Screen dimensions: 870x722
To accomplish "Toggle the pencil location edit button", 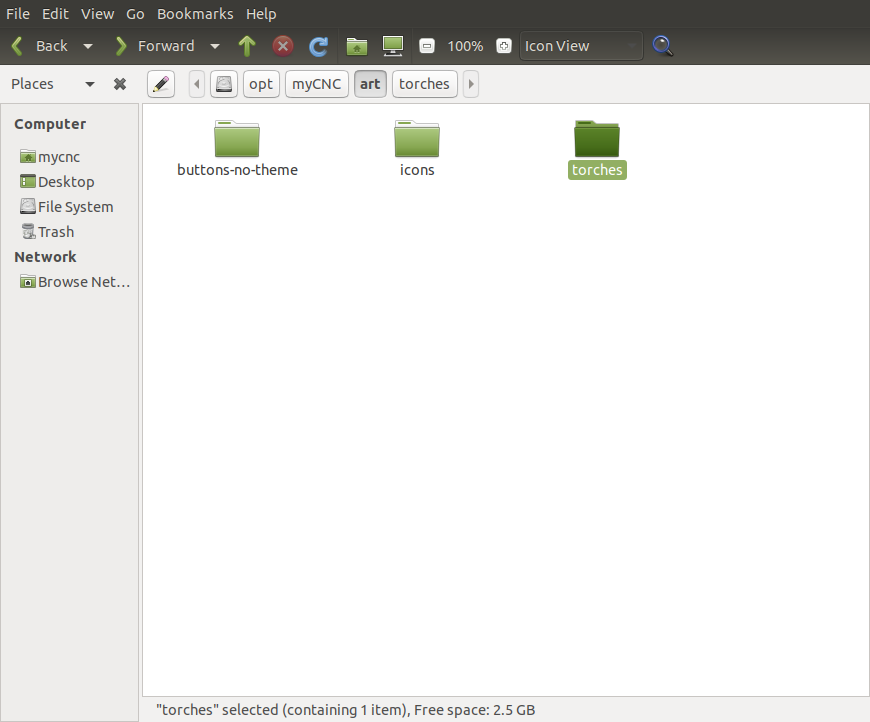I will point(161,84).
